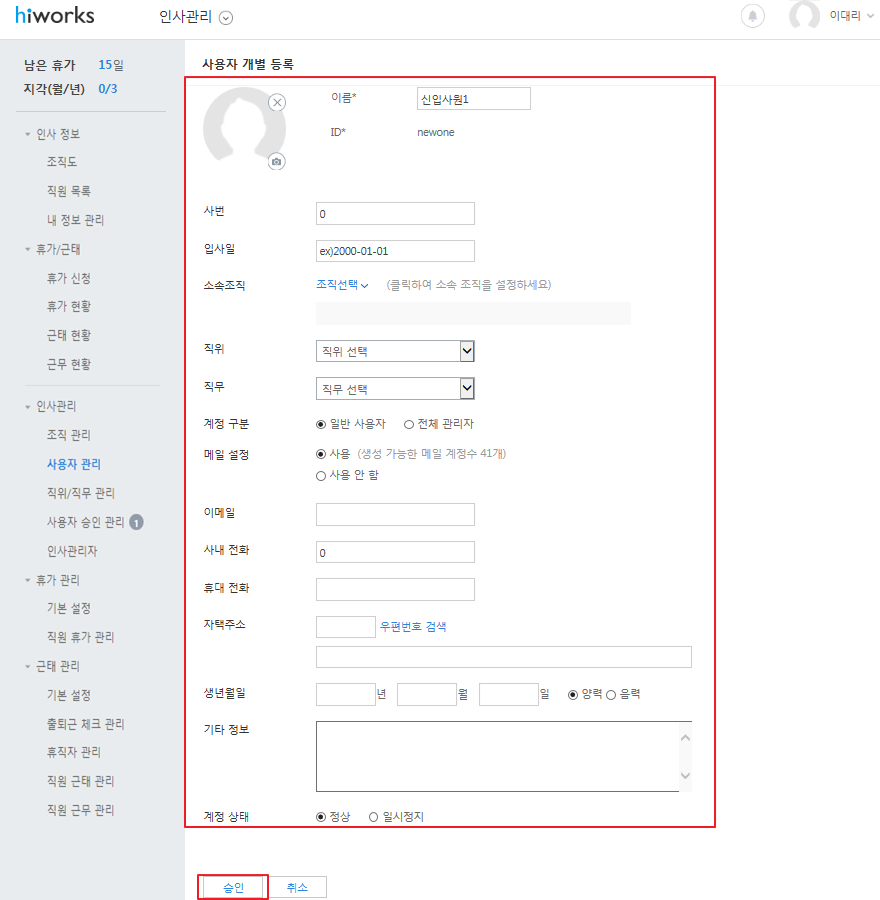Viewport: 880px width, 900px height.
Task: Click the postal code input box
Action: 346,627
